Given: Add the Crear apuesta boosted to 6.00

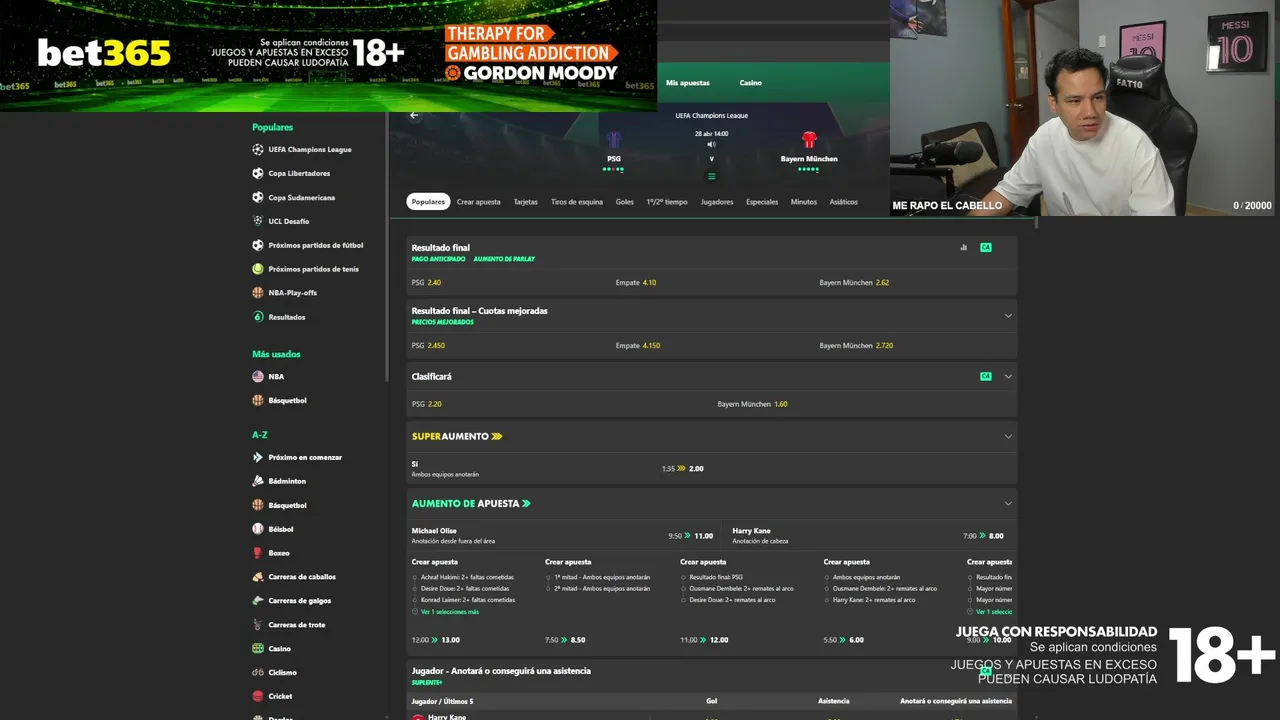Looking at the screenshot, I should tap(843, 640).
